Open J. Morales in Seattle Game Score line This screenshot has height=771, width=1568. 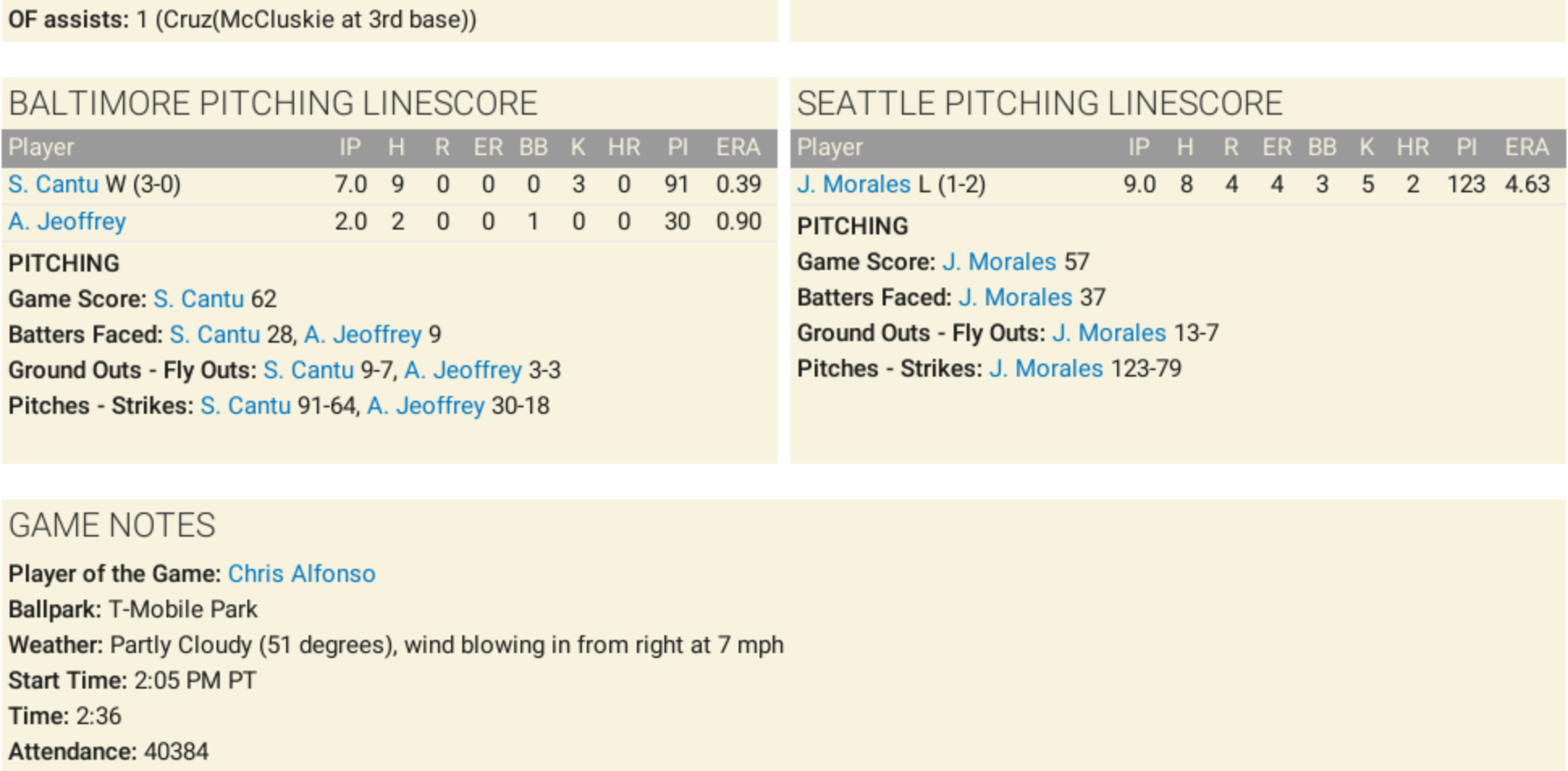coord(999,262)
